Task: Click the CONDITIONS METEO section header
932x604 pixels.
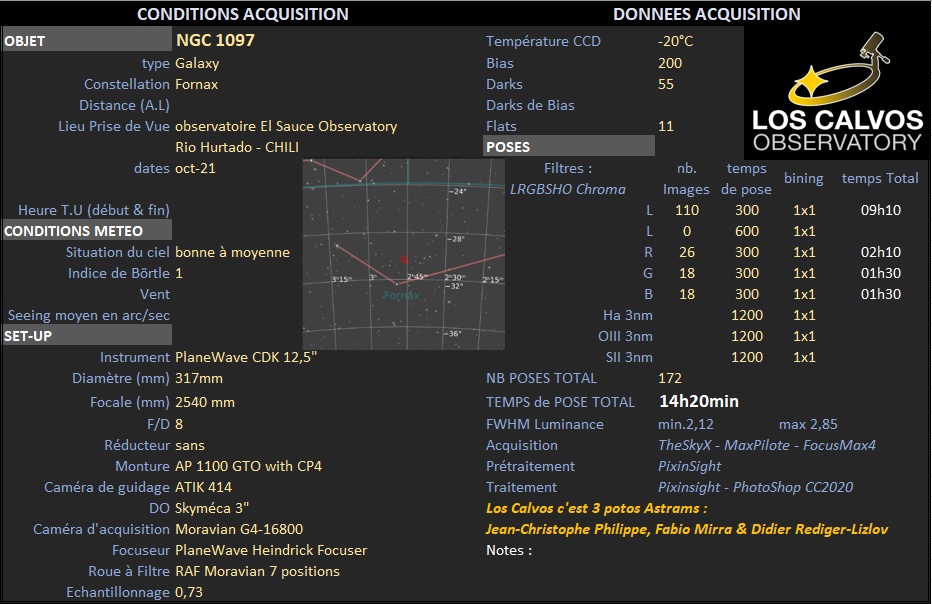Action: pos(87,231)
